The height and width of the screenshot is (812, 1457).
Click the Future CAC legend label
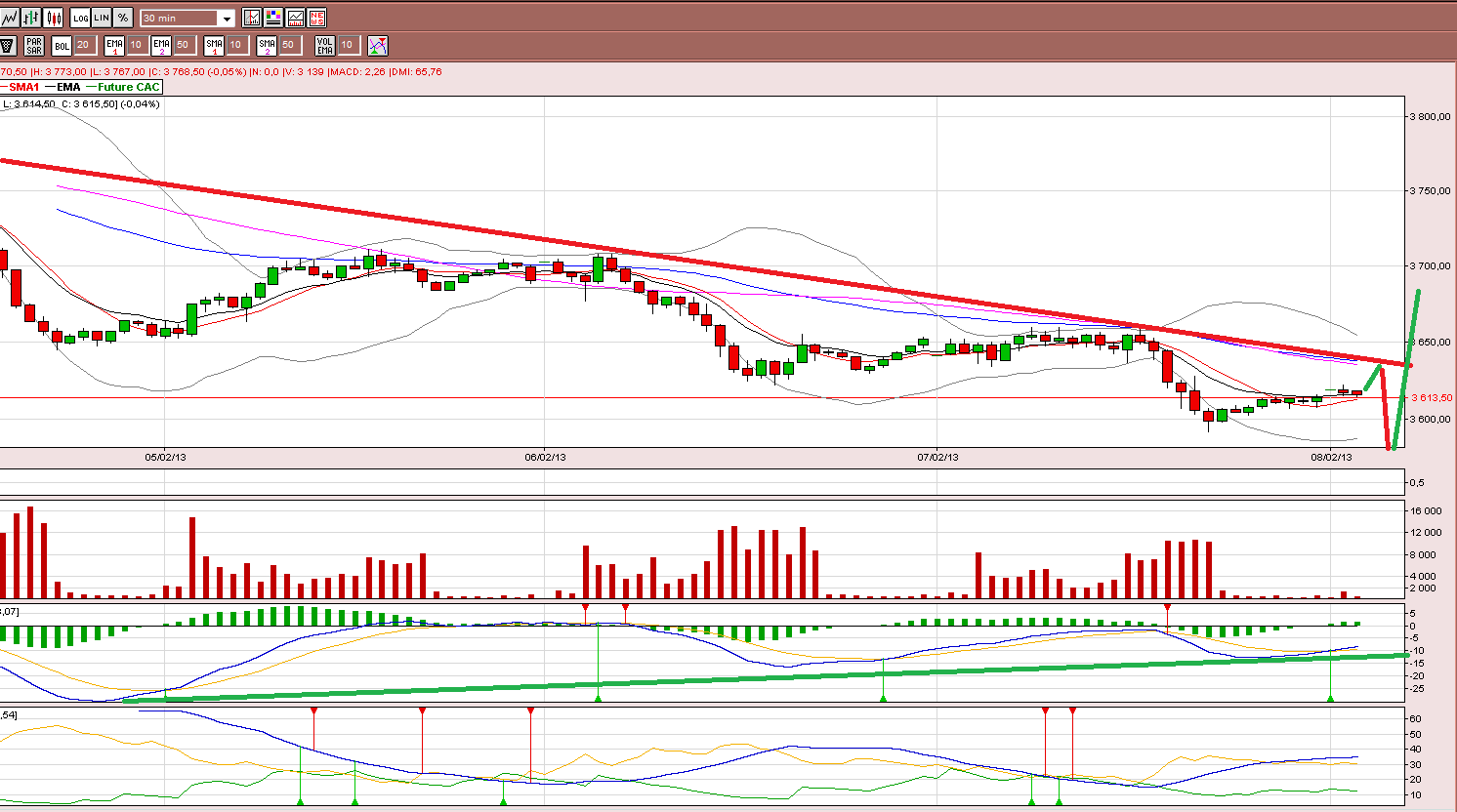[128, 87]
